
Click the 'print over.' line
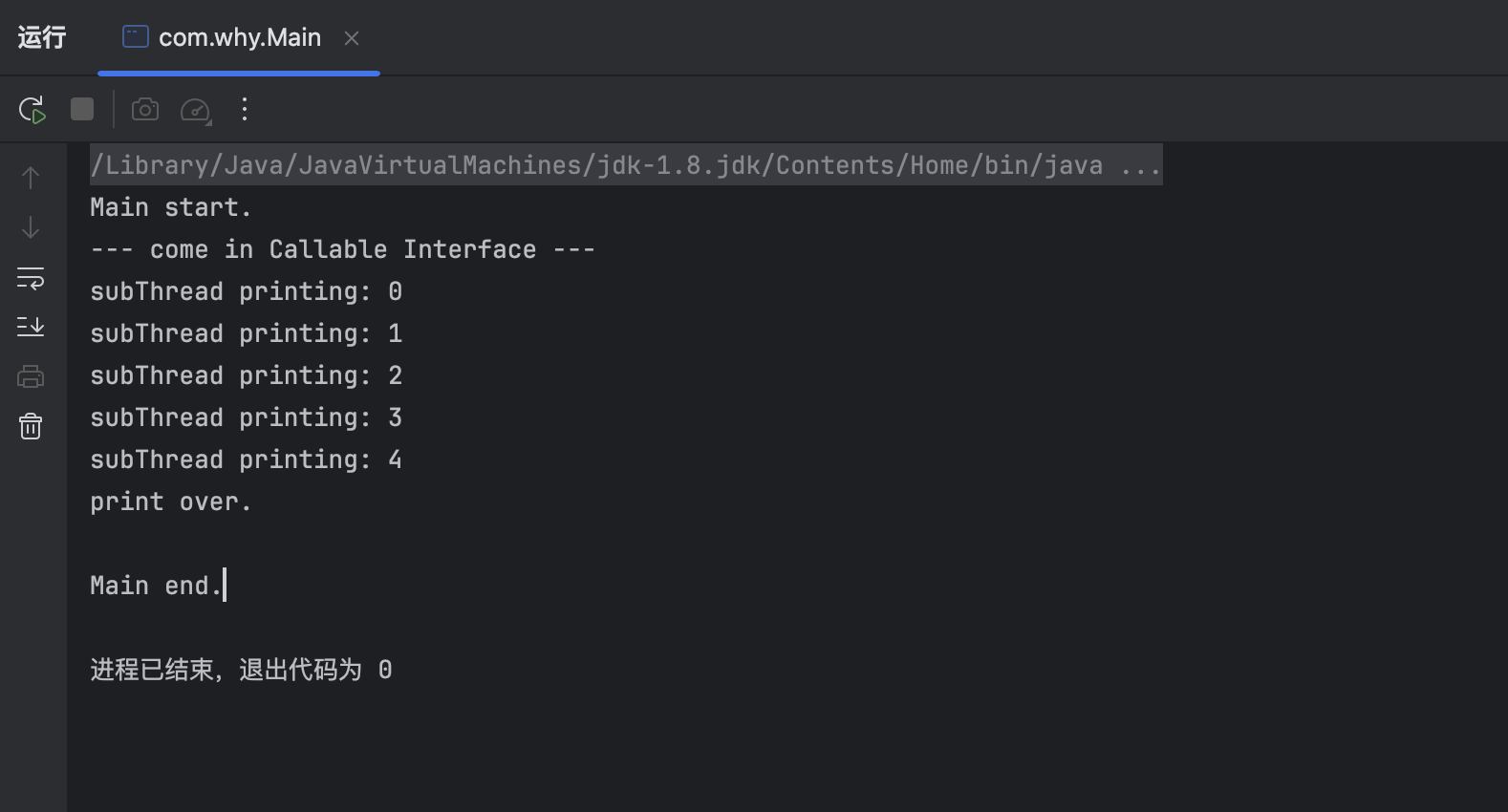click(170, 502)
